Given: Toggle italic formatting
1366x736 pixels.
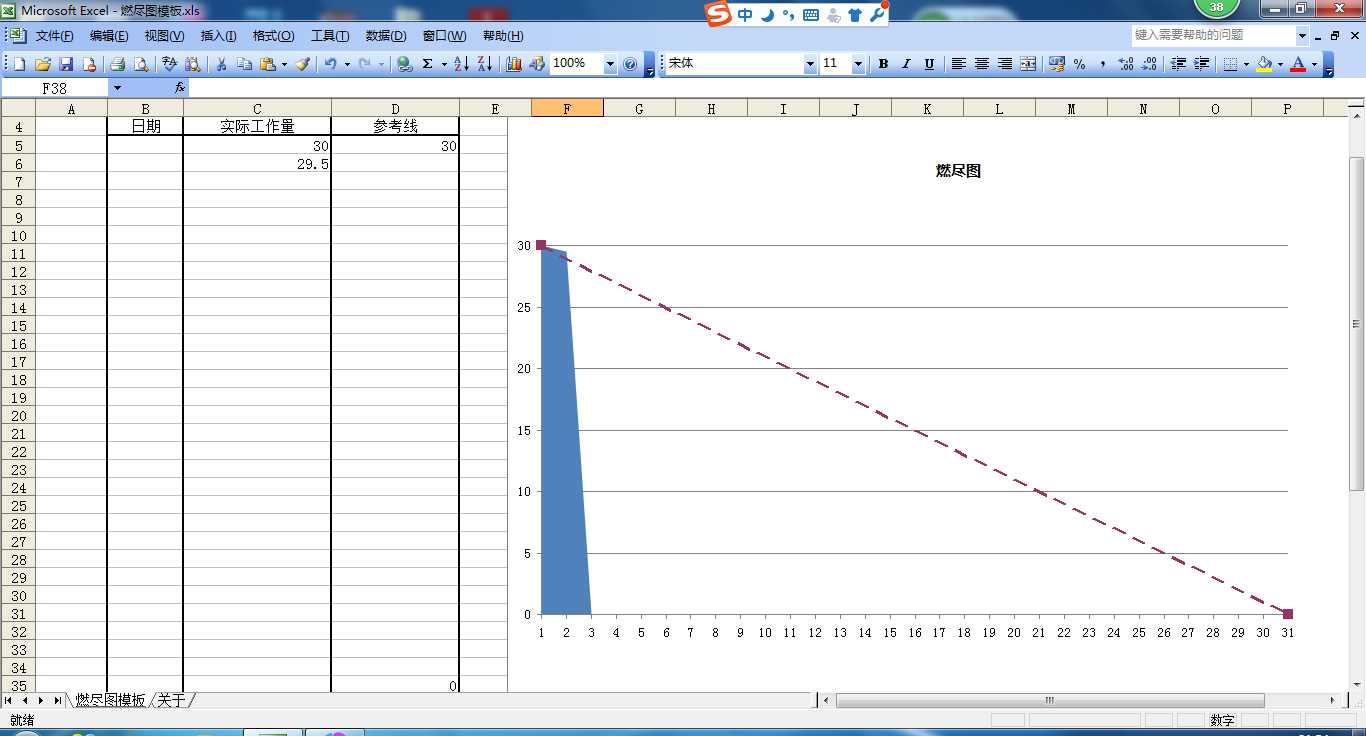Looking at the screenshot, I should tap(906, 64).
